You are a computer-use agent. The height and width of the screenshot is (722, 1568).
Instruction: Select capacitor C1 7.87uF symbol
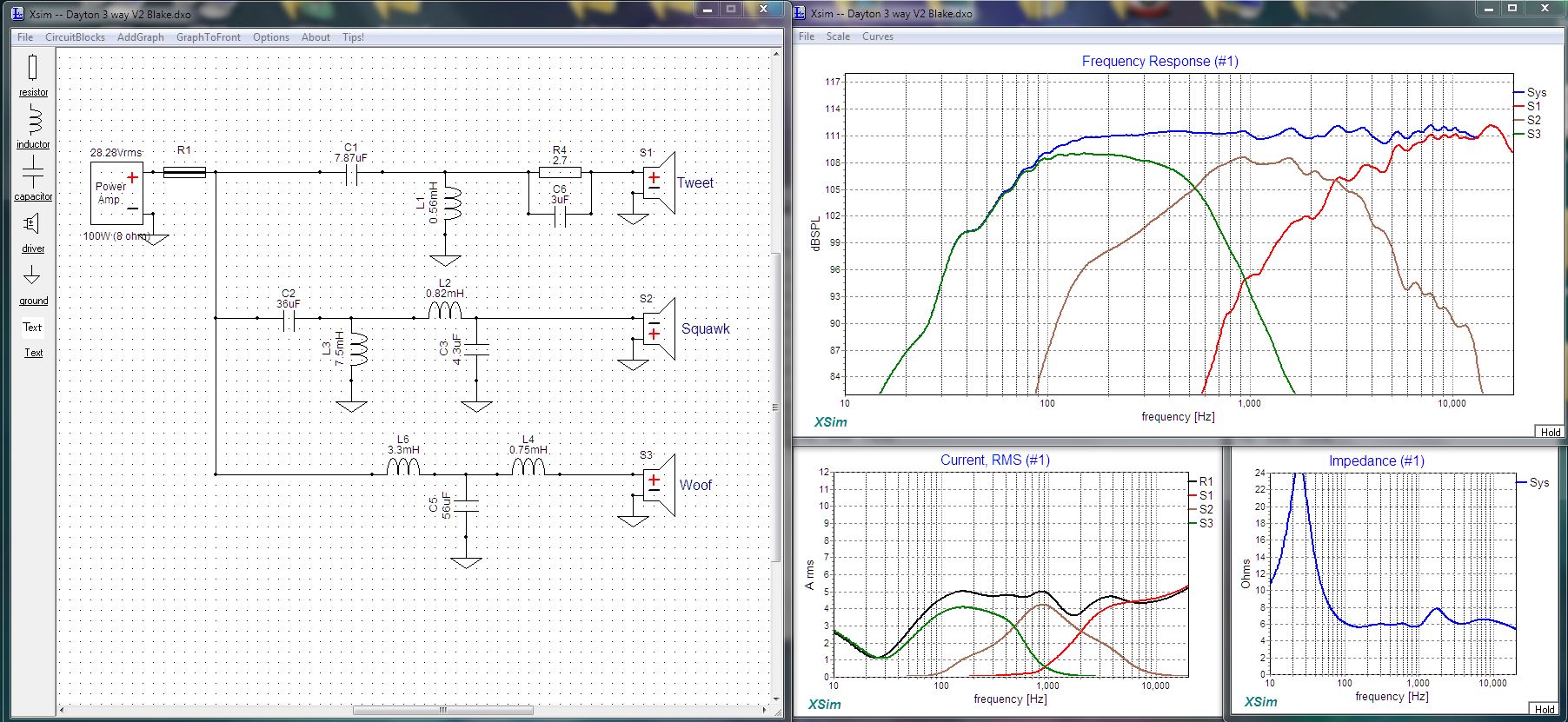[351, 173]
